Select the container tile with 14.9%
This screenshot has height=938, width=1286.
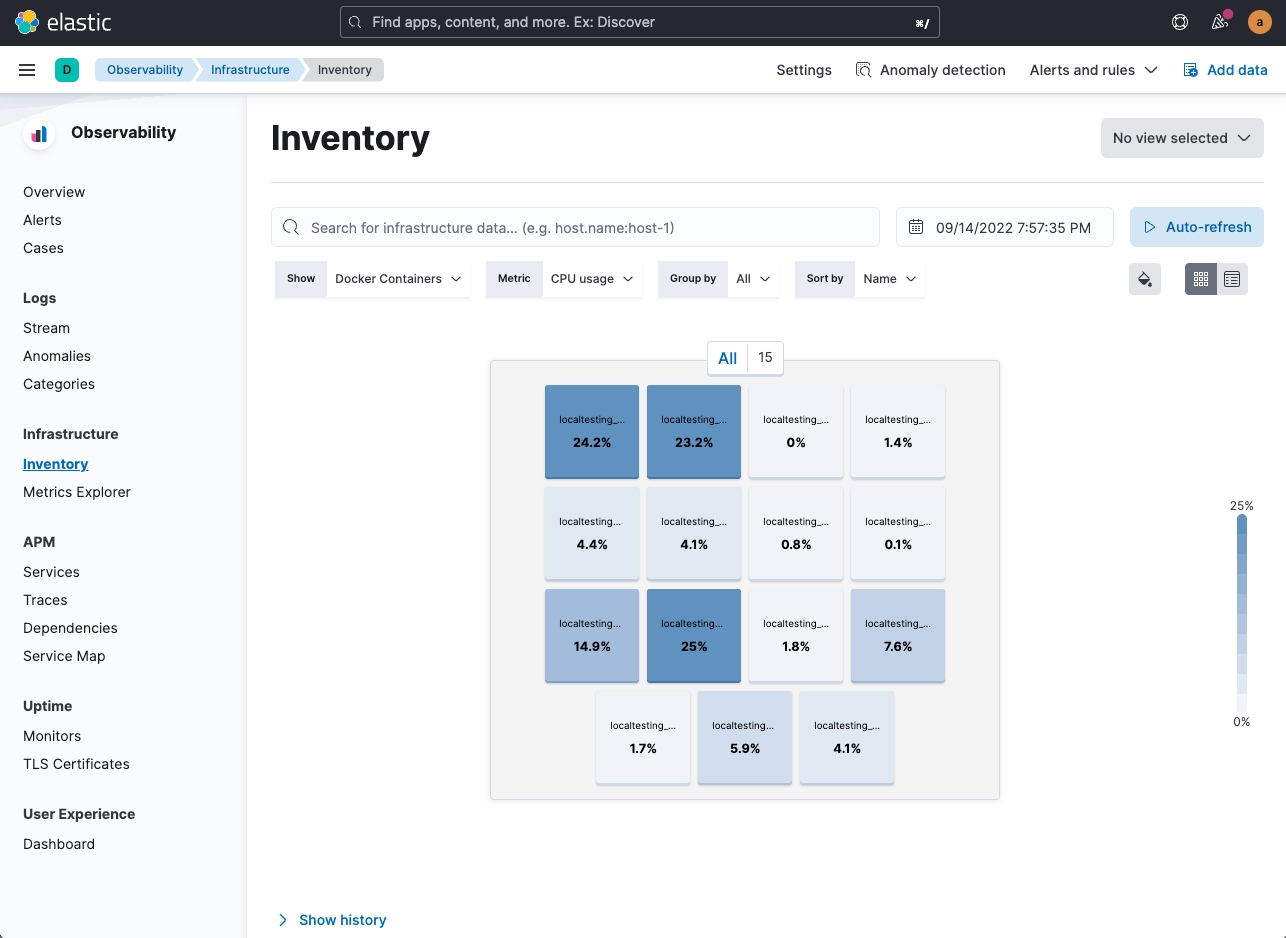point(592,636)
